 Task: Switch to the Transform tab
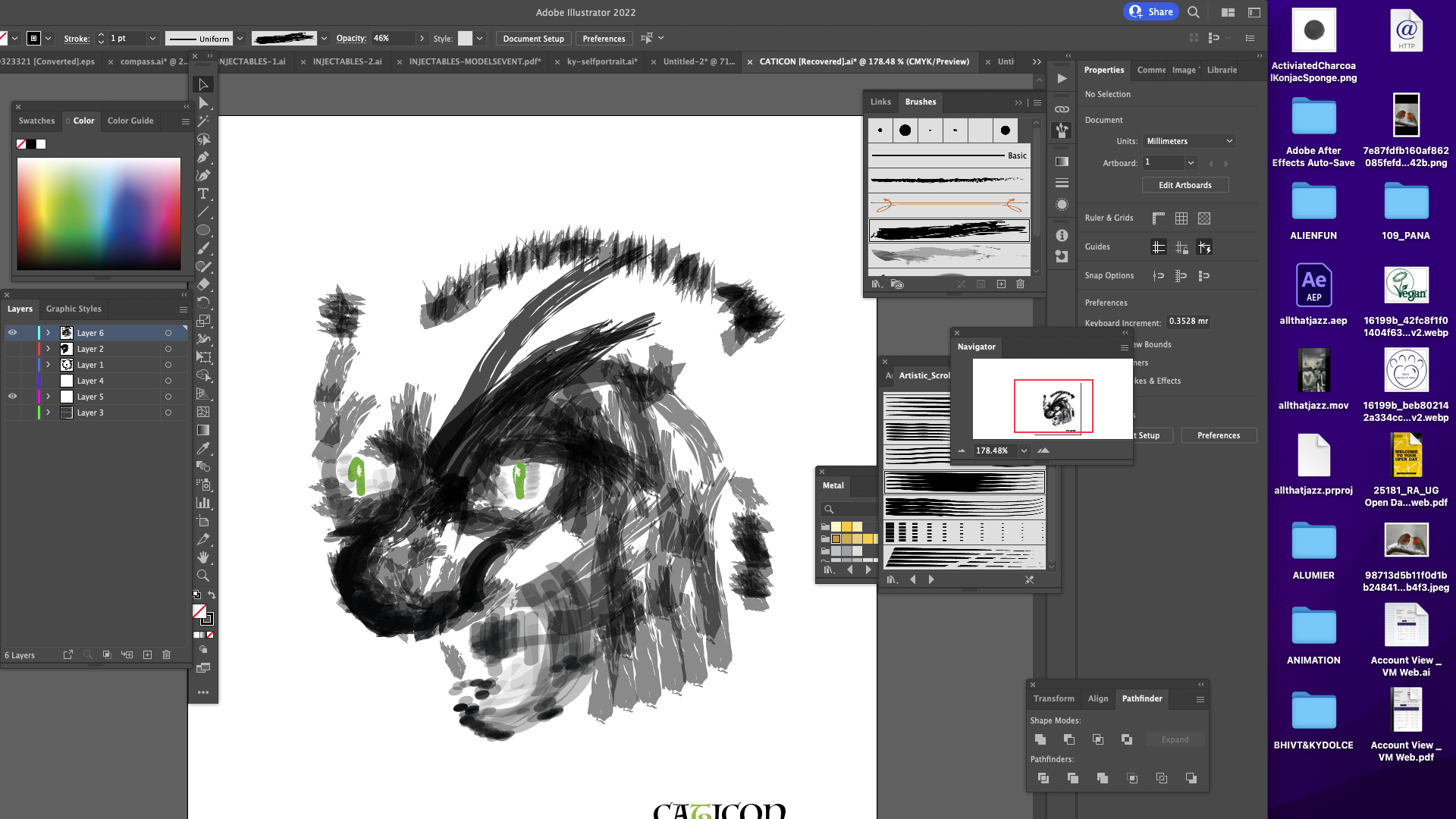point(1054,698)
